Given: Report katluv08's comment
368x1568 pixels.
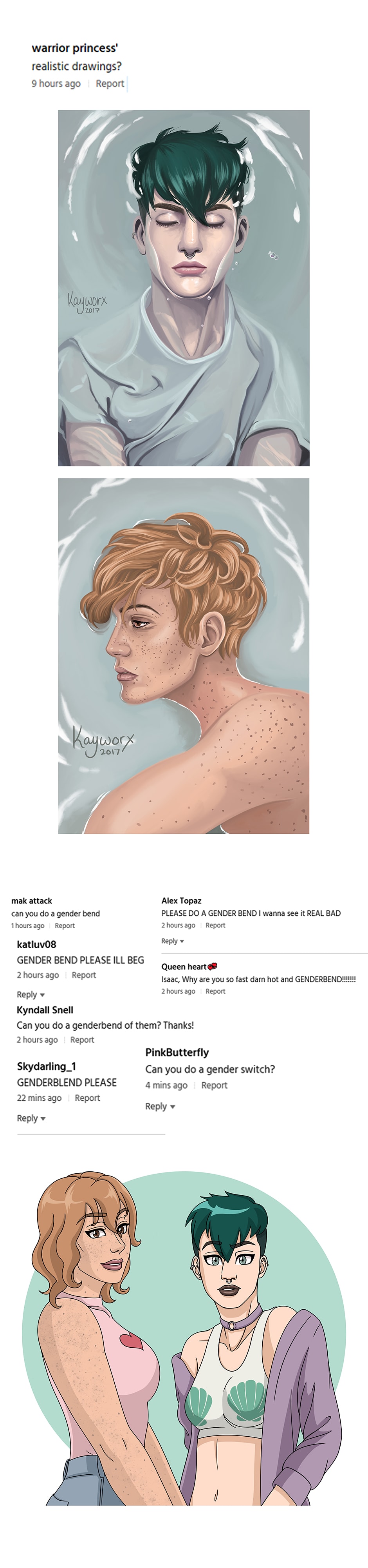Looking at the screenshot, I should tap(84, 975).
